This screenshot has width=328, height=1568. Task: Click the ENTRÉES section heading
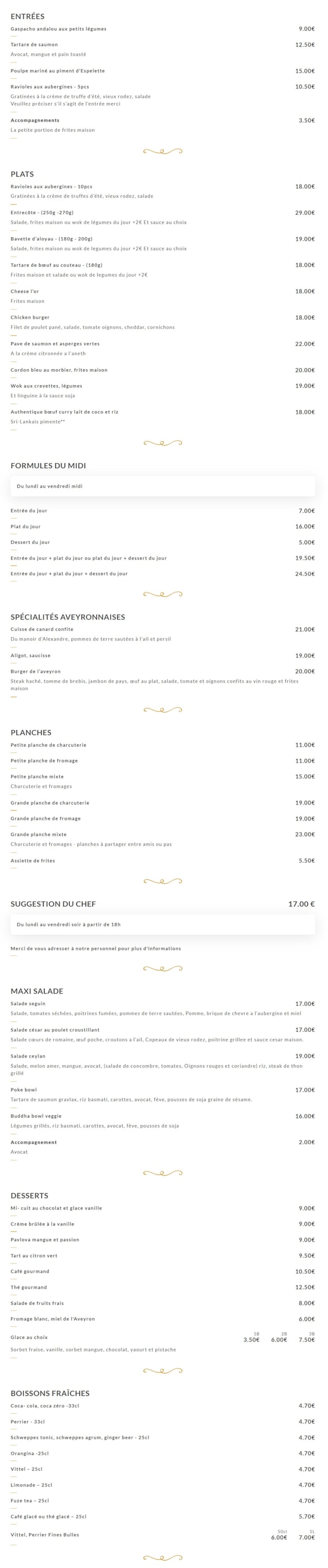(x=28, y=16)
